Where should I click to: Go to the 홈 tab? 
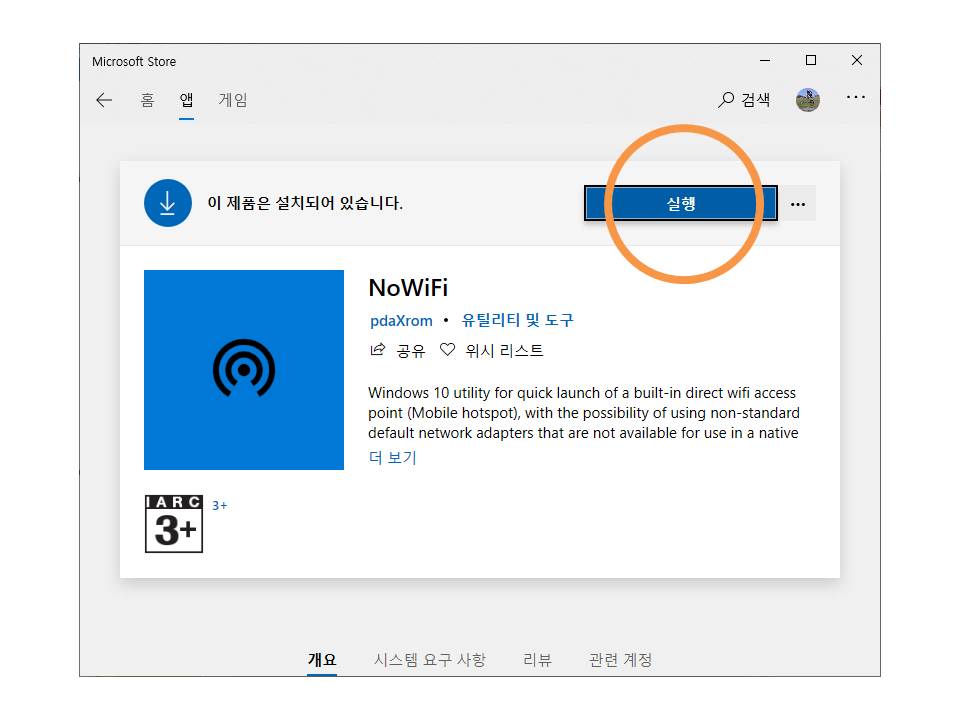147,100
